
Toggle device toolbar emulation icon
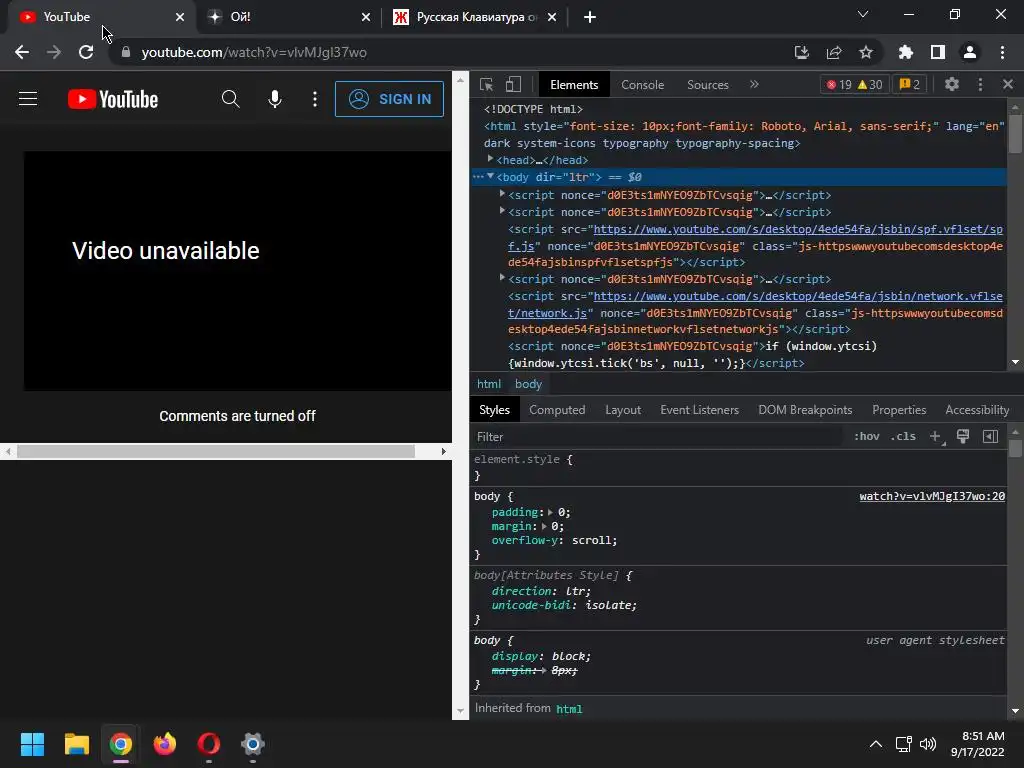[513, 84]
